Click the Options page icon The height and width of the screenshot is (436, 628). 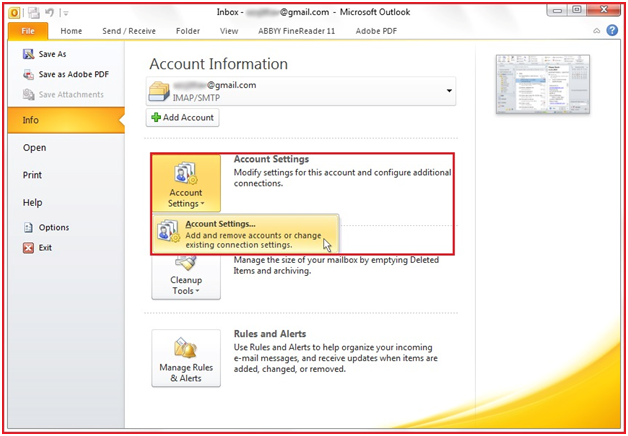click(x=28, y=227)
